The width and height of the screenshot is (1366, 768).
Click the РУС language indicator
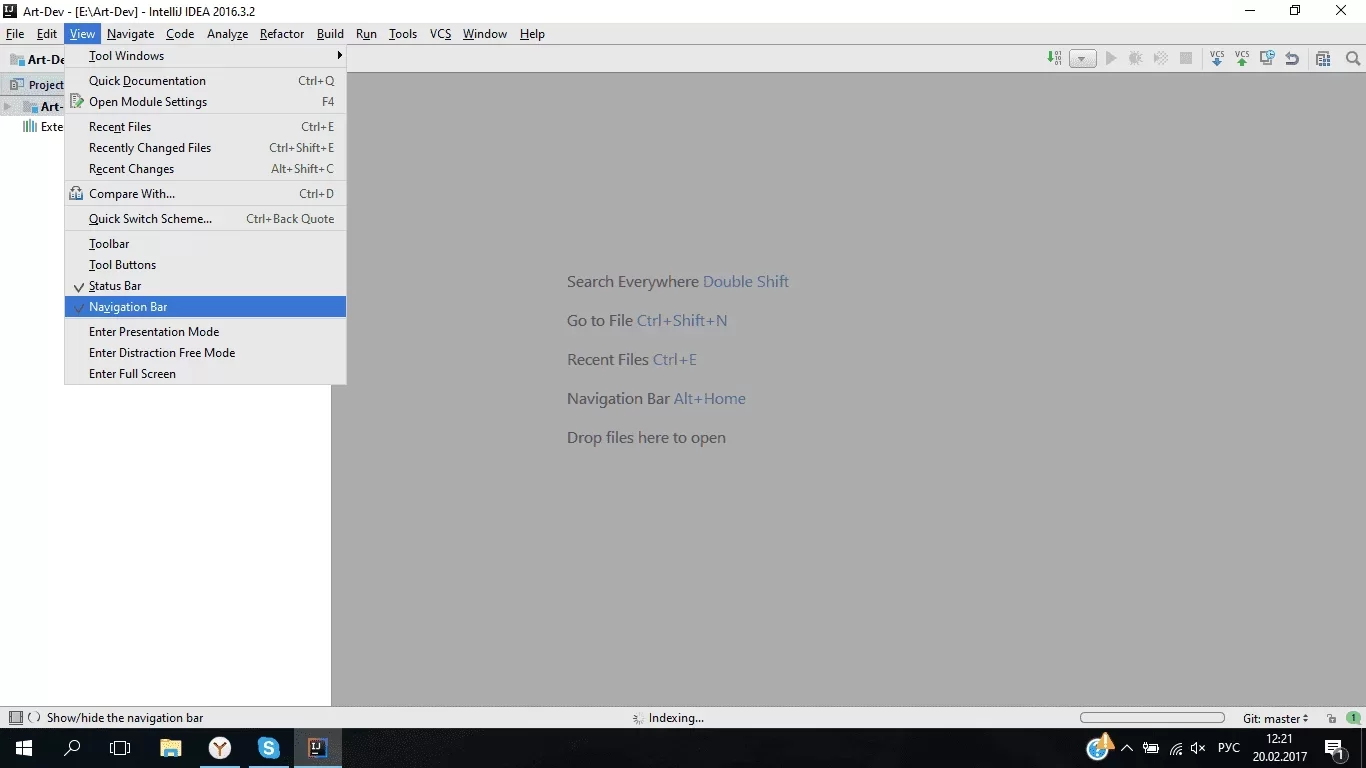[x=1229, y=748]
